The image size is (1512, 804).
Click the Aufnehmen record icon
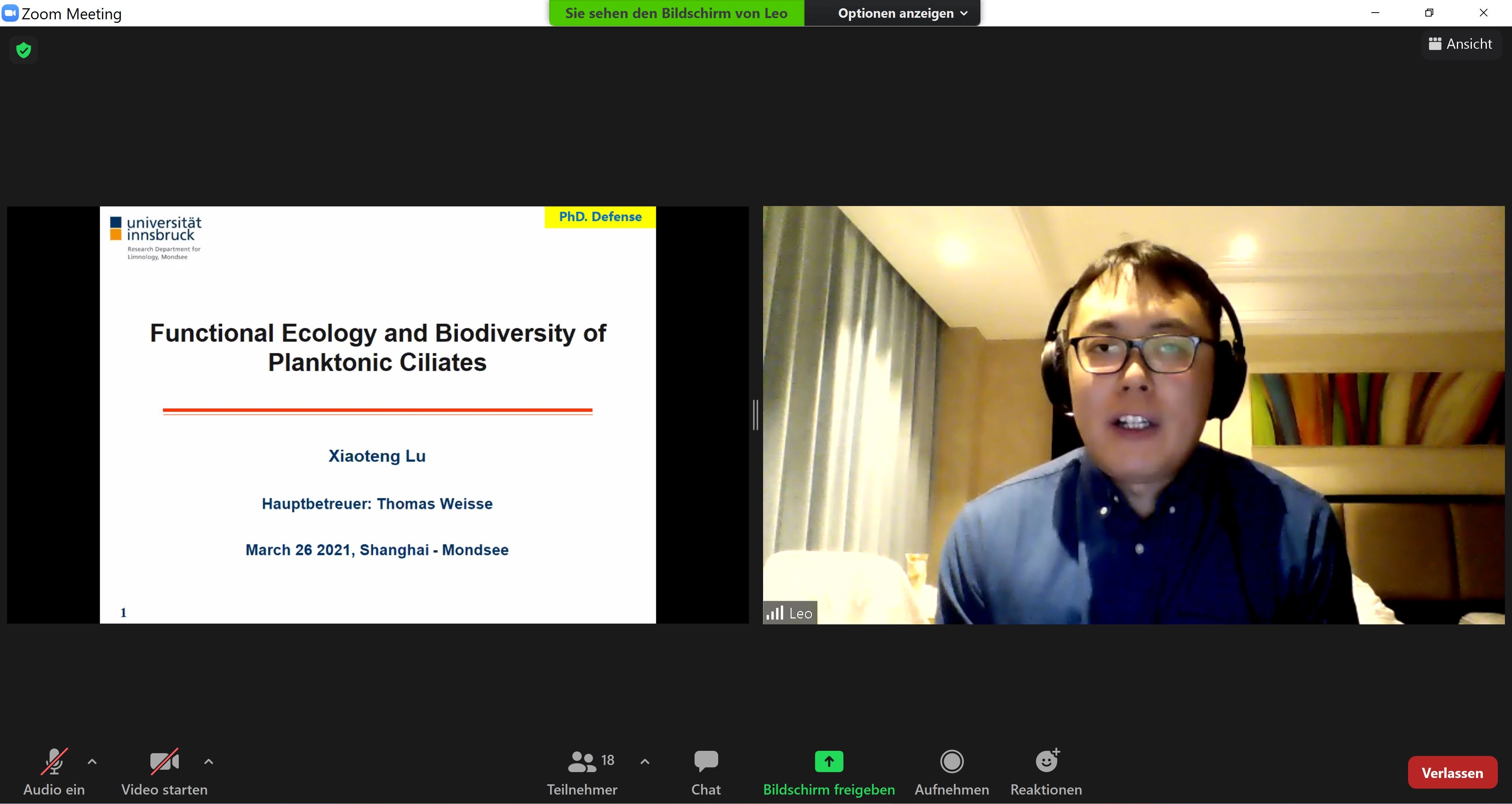tap(951, 762)
